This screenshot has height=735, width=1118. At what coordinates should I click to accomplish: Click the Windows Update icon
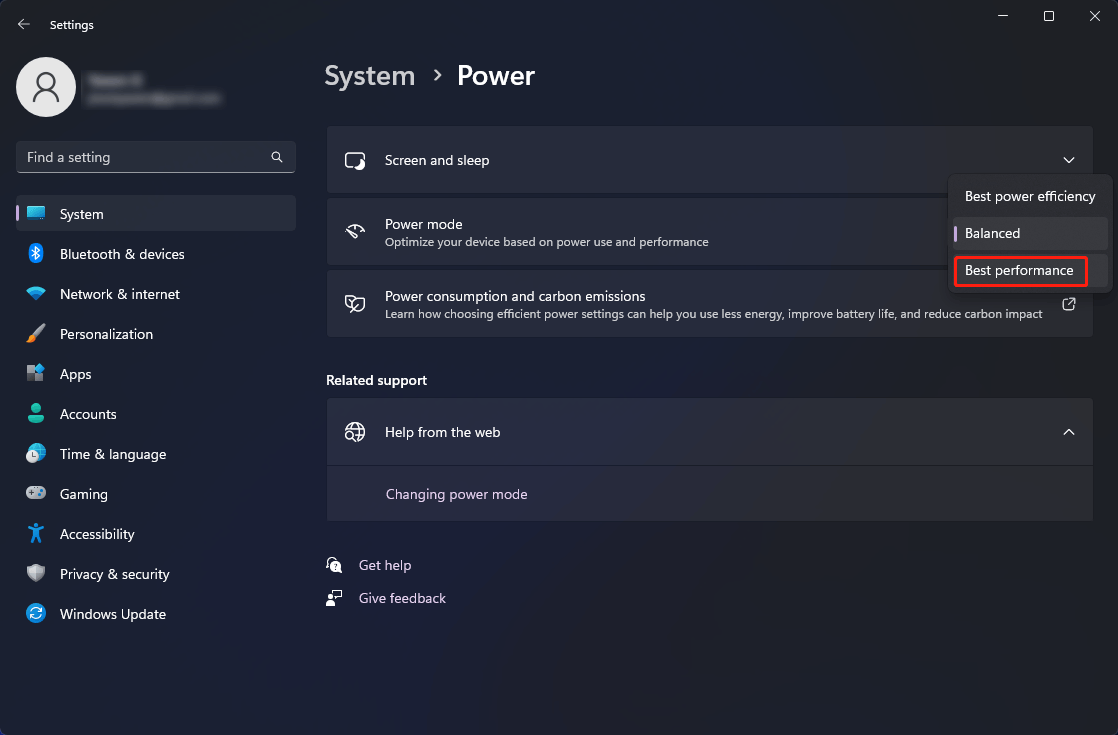tap(36, 614)
